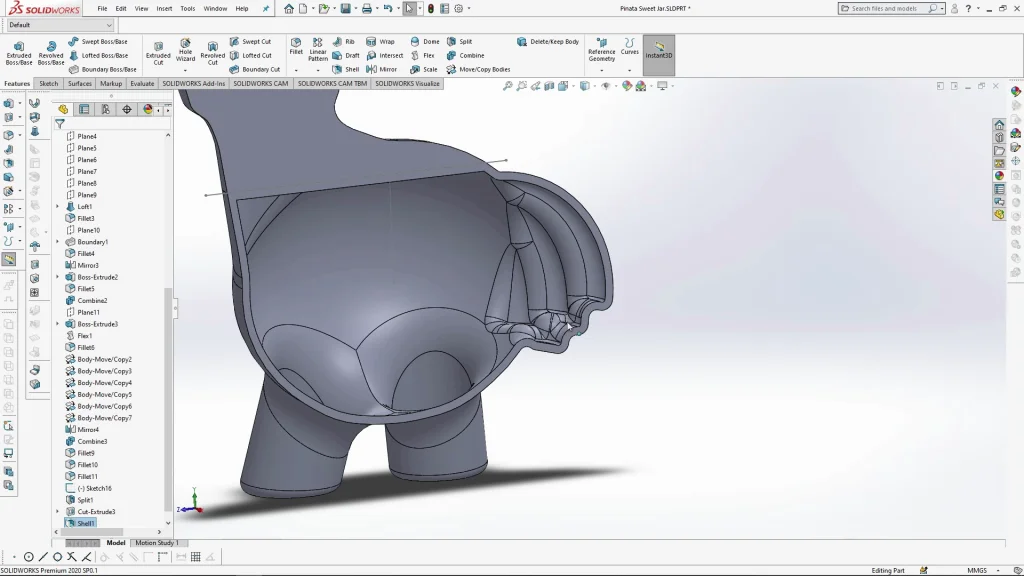This screenshot has width=1024, height=576.
Task: Apply the Fillet feature tool
Action: click(296, 47)
